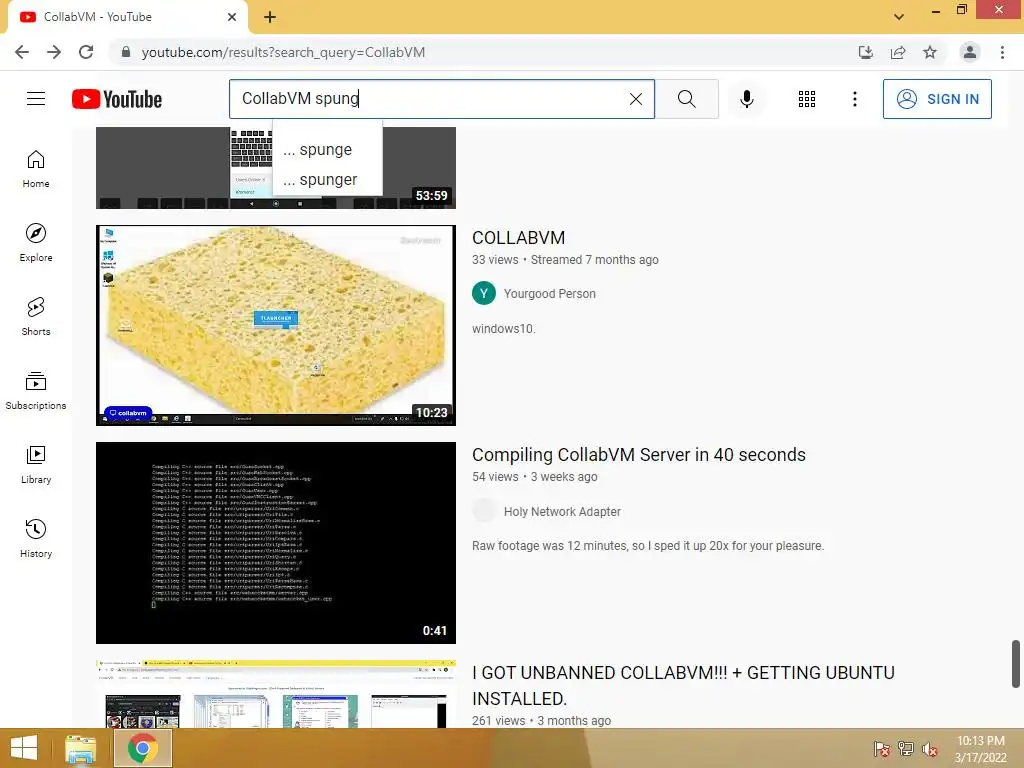Click the Holy Network Adapter avatar

point(484,510)
